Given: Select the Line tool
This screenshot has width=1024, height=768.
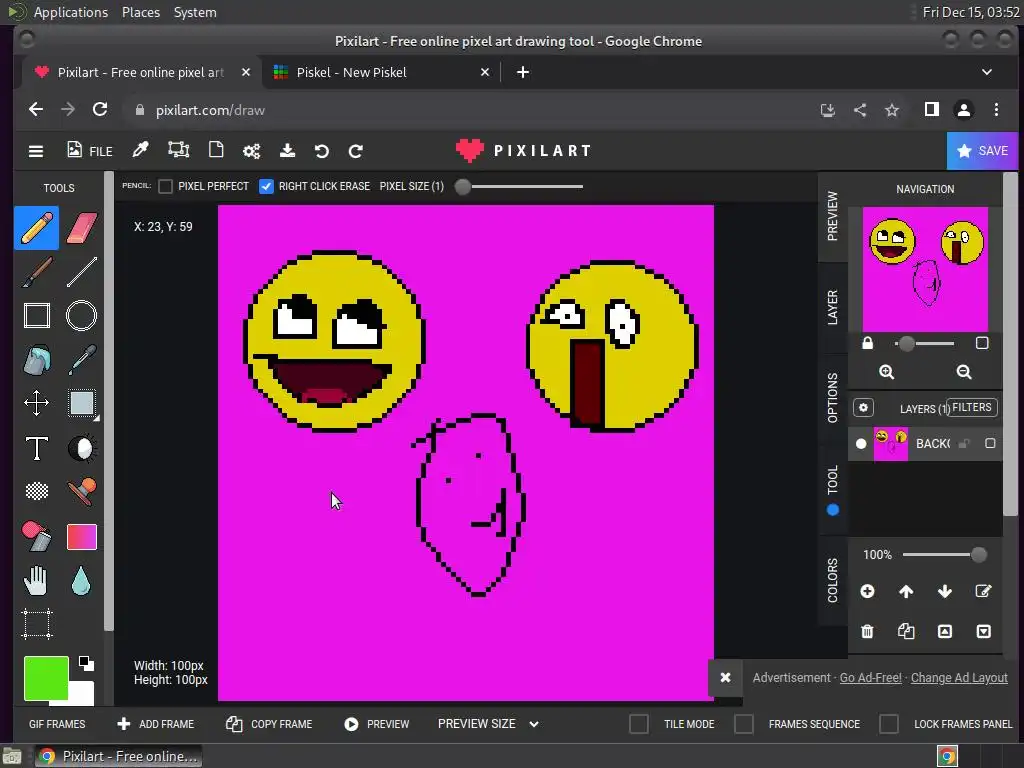Looking at the screenshot, I should click(82, 272).
